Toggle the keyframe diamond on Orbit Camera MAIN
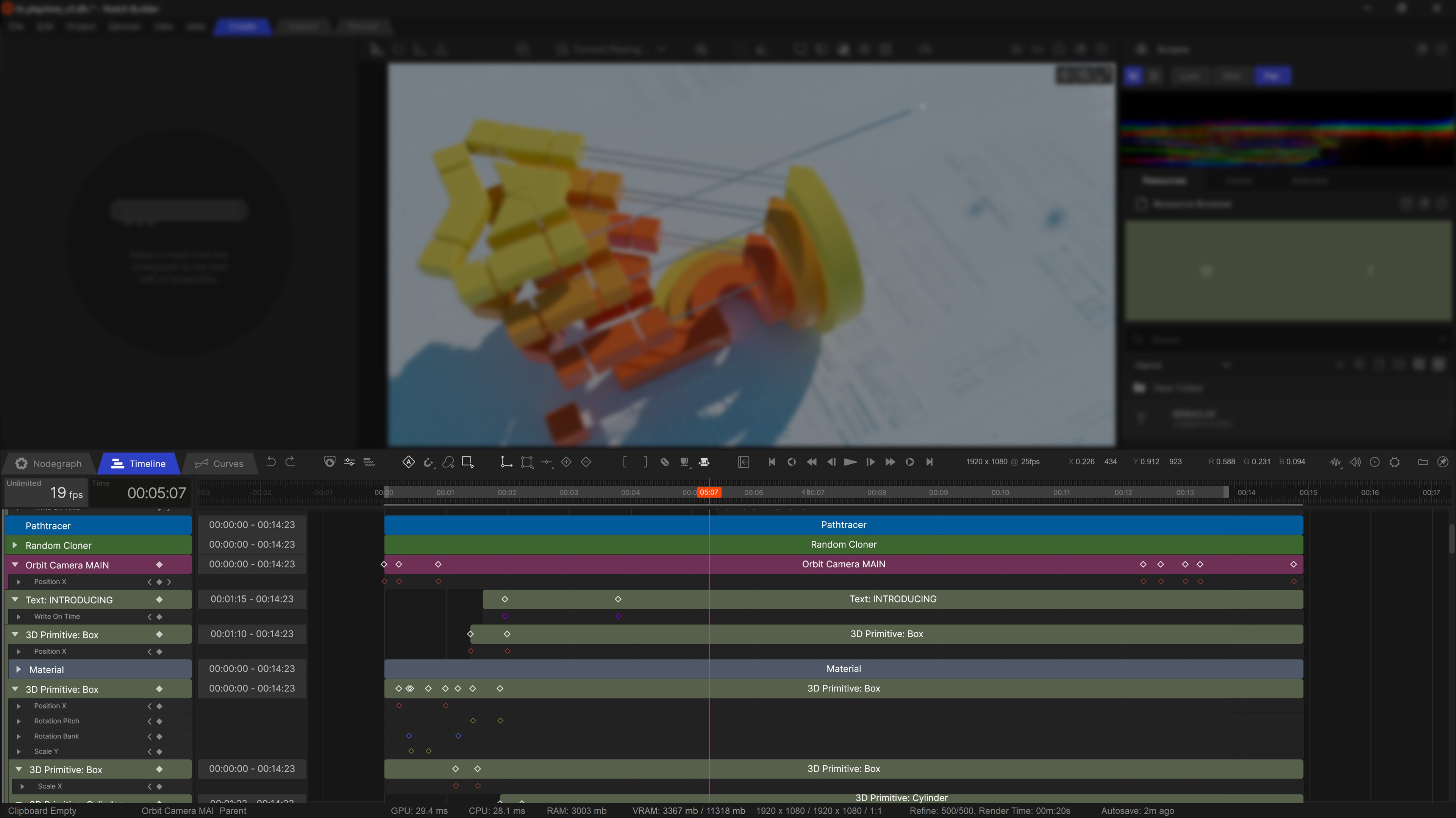 coord(159,565)
